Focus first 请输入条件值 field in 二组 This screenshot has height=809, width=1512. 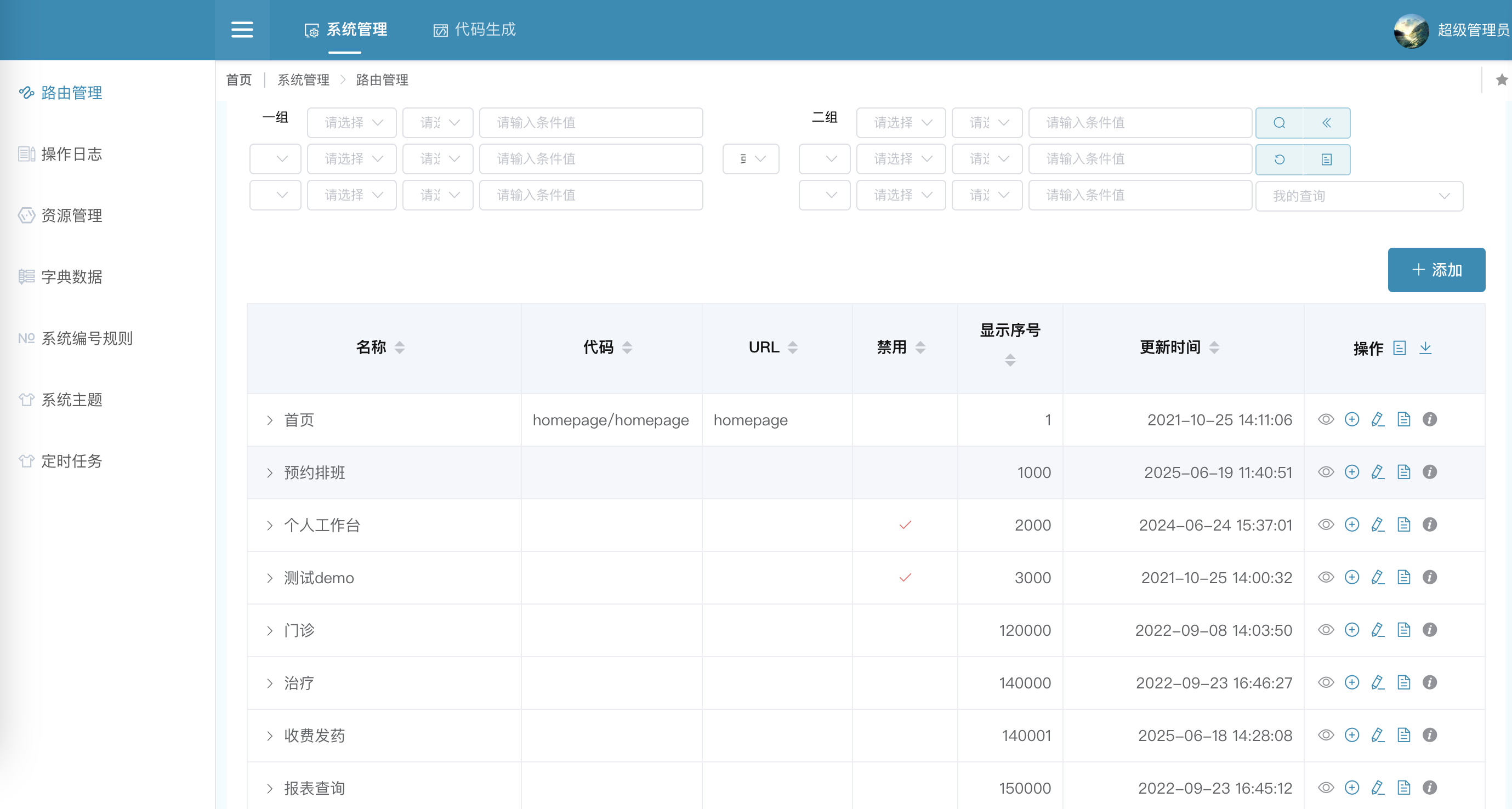click(x=1139, y=123)
